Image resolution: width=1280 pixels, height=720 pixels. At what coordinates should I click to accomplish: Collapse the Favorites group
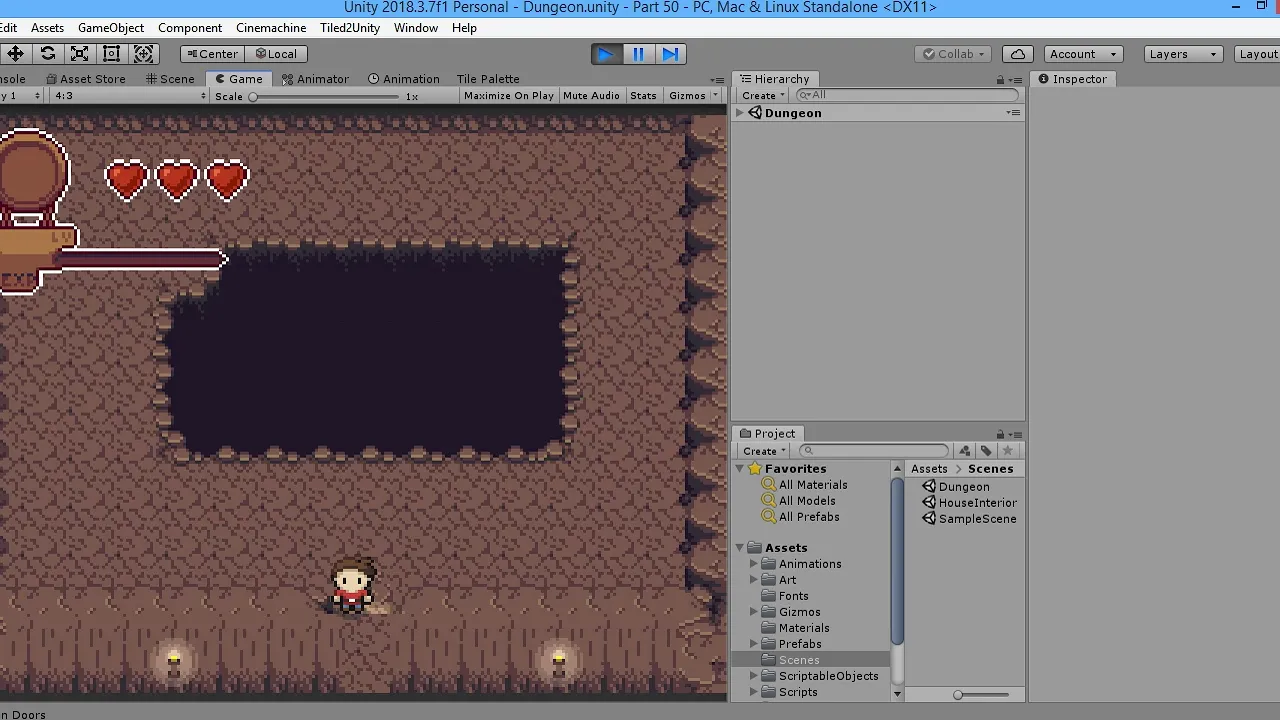pyautogui.click(x=740, y=469)
